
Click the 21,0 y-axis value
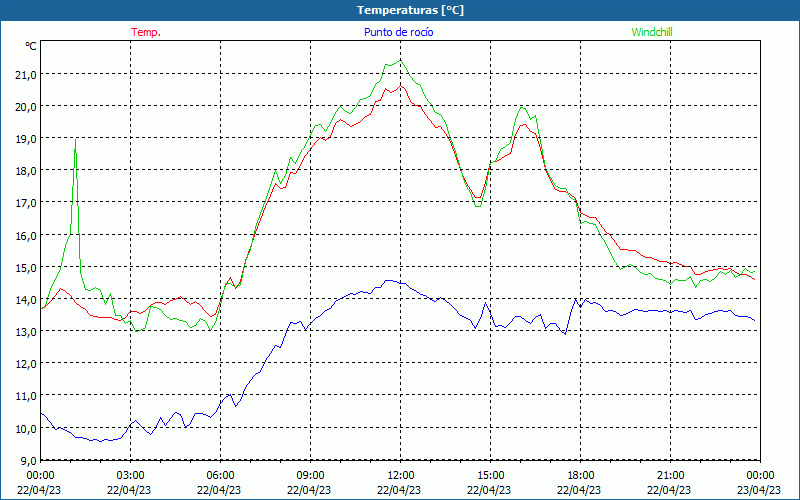tap(26, 74)
